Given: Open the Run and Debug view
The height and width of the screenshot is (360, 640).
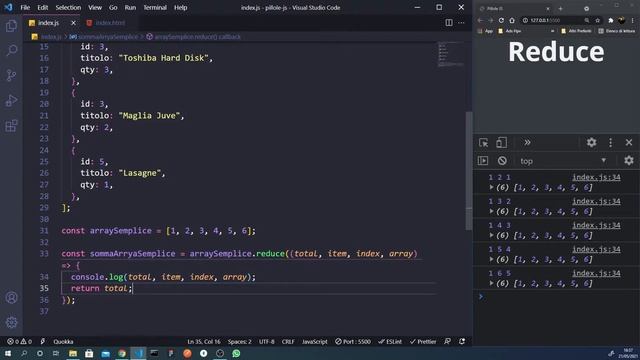Looking at the screenshot, I should [x=11, y=100].
